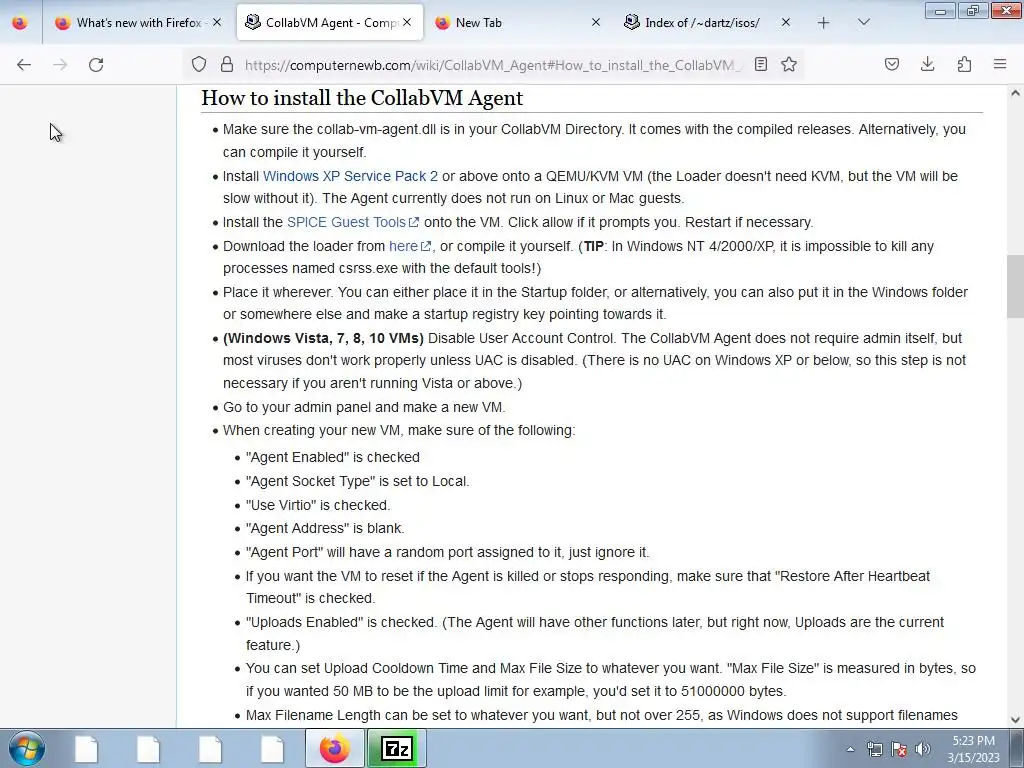
Task: Open tracking protection shield icon
Action: tap(199, 64)
